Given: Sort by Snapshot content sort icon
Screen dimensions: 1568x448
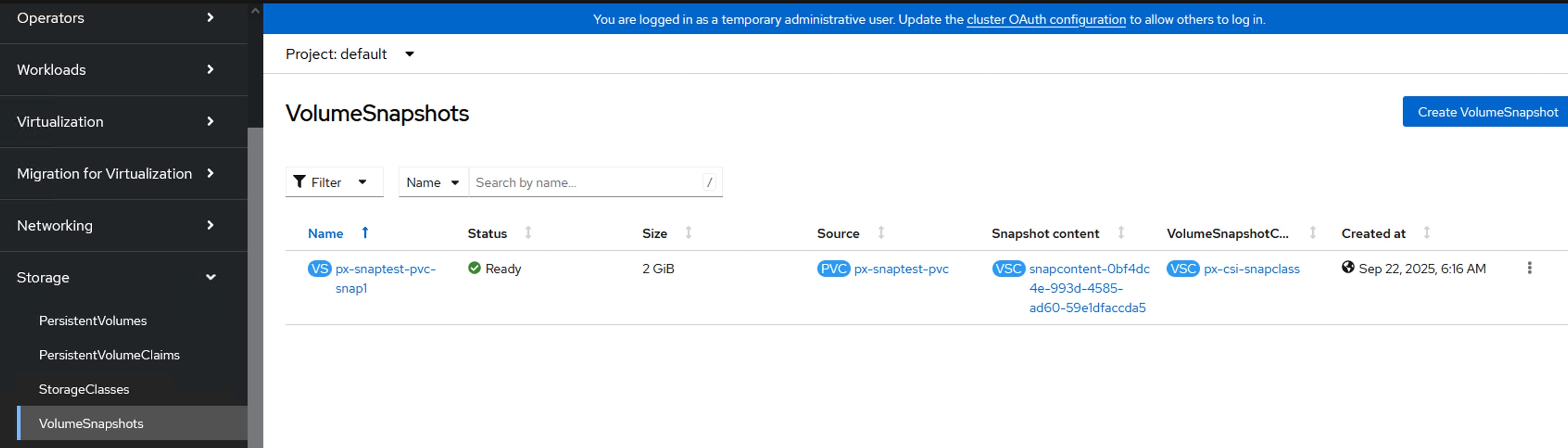Looking at the screenshot, I should (1120, 233).
